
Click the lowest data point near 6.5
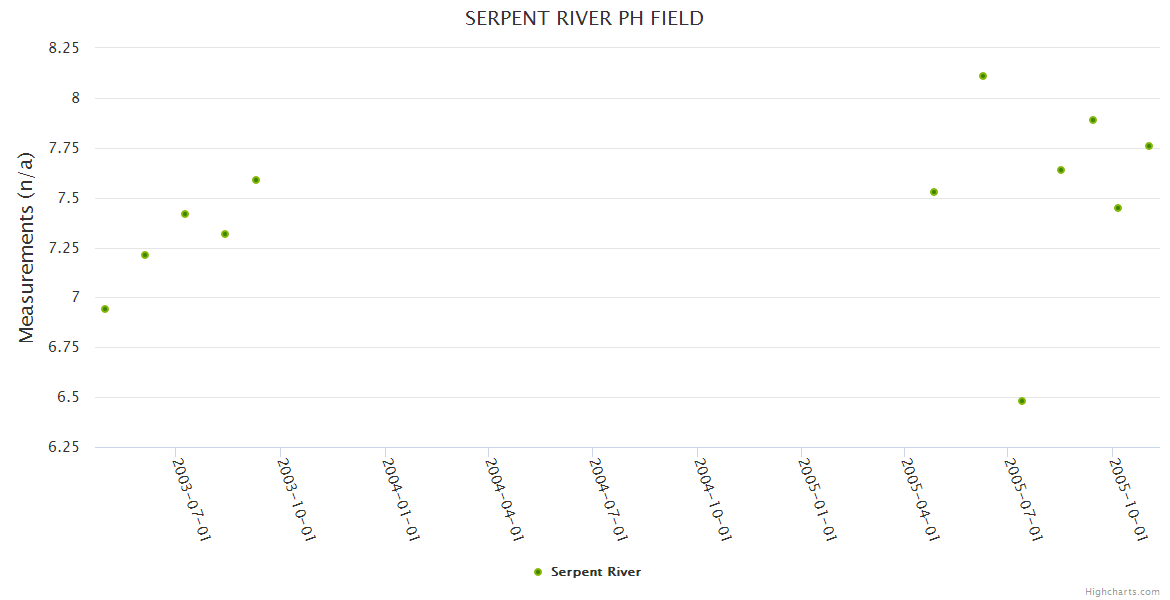pos(1022,401)
